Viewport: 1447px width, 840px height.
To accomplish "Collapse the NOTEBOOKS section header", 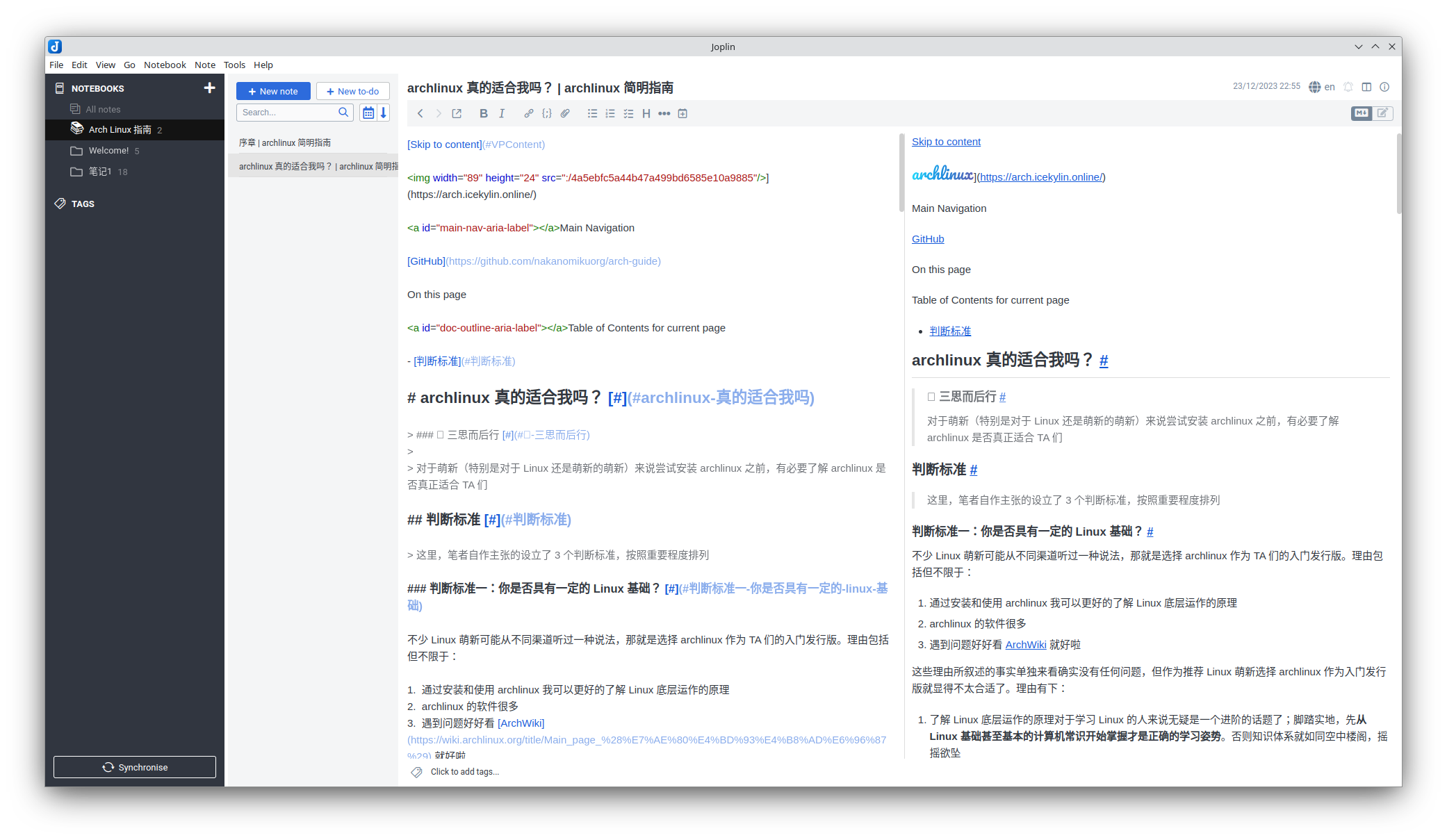I will [97, 88].
